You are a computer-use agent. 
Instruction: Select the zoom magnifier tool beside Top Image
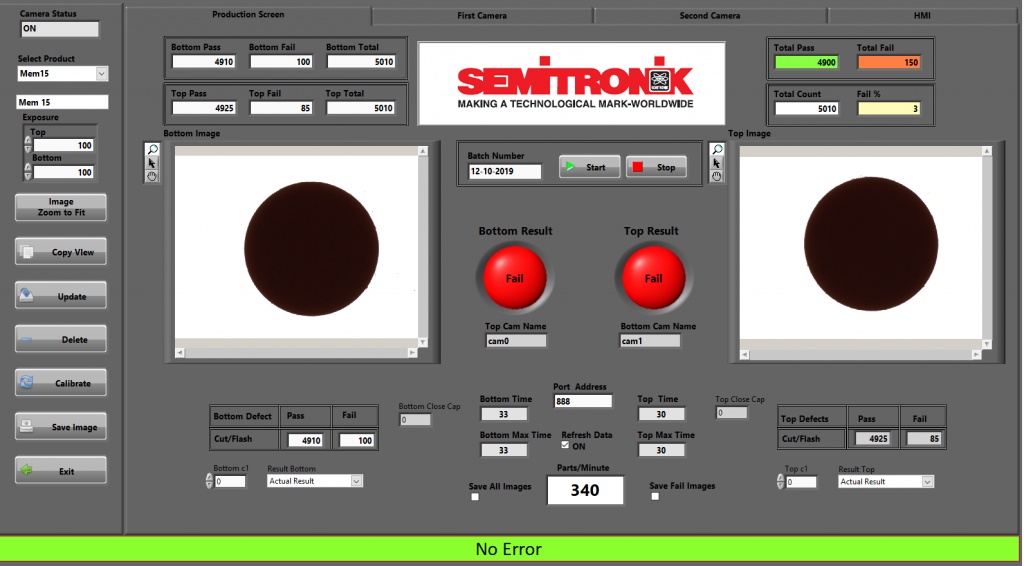point(716,150)
